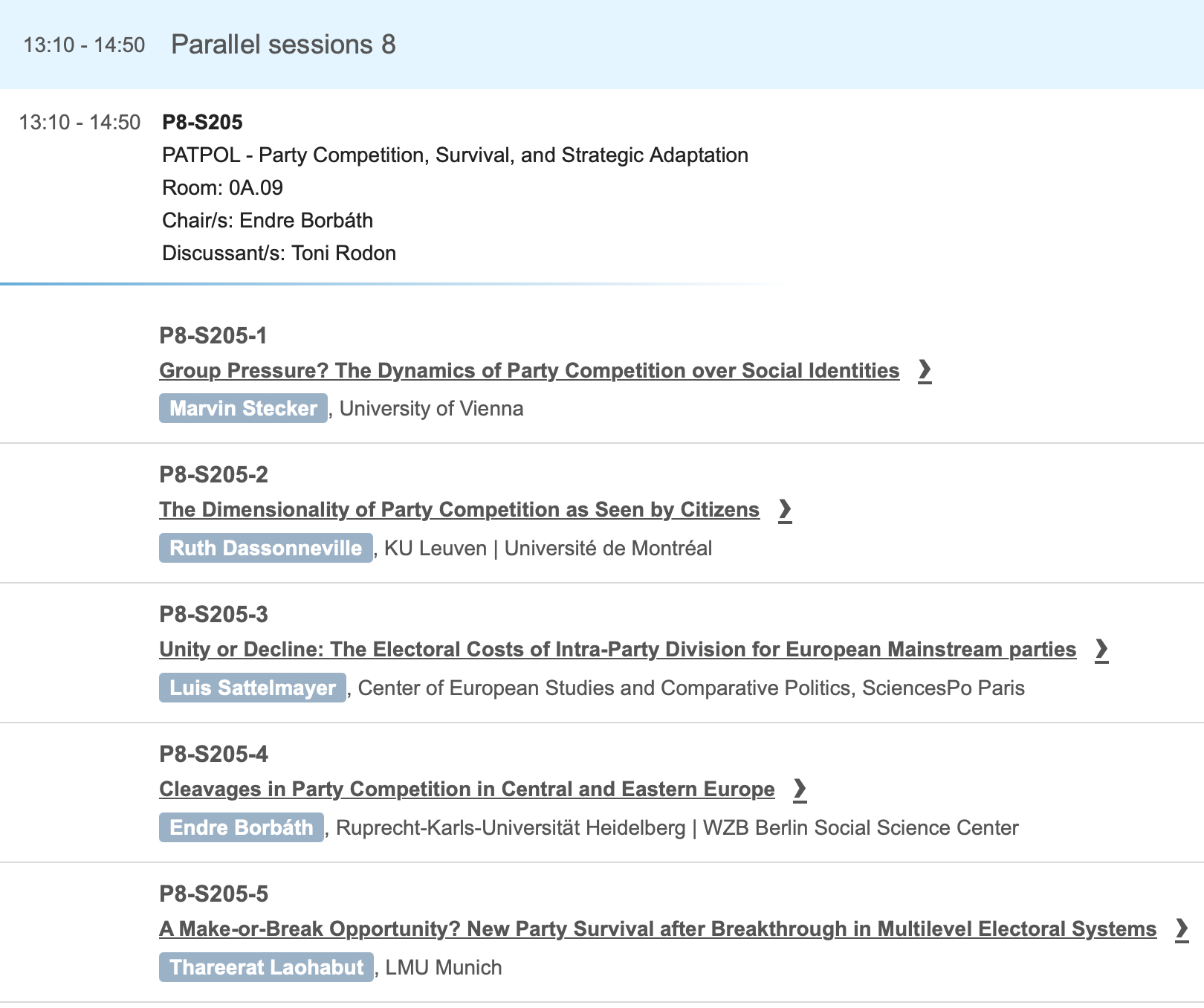Expand chevron beside Group Pressure paper title
This screenshot has height=1008, width=1204.
tap(925, 370)
